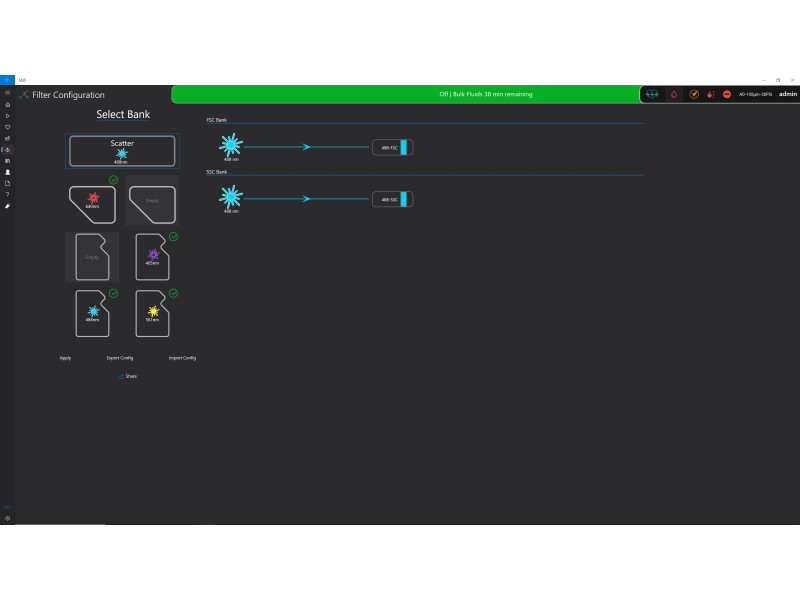The height and width of the screenshot is (600, 800).
Task: Apply the filter configuration
Action: (x=65, y=357)
